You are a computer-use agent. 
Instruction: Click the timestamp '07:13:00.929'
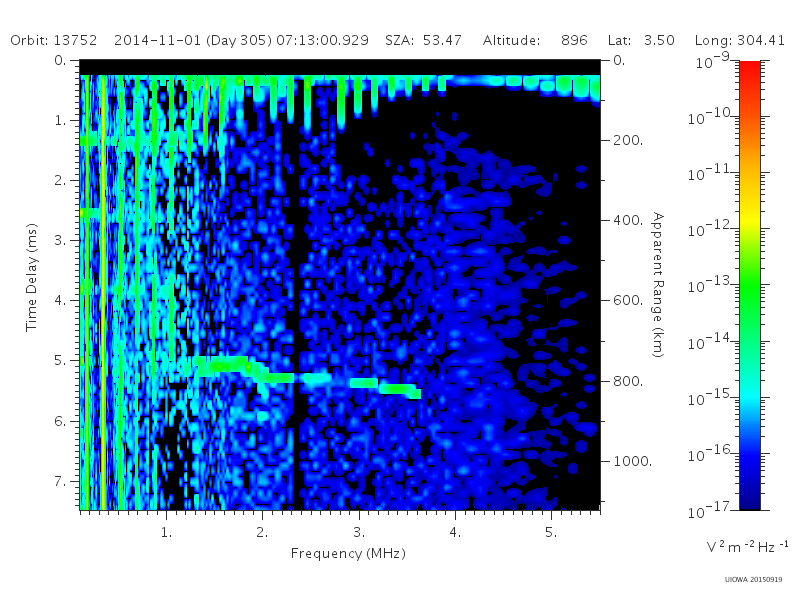coord(322,40)
